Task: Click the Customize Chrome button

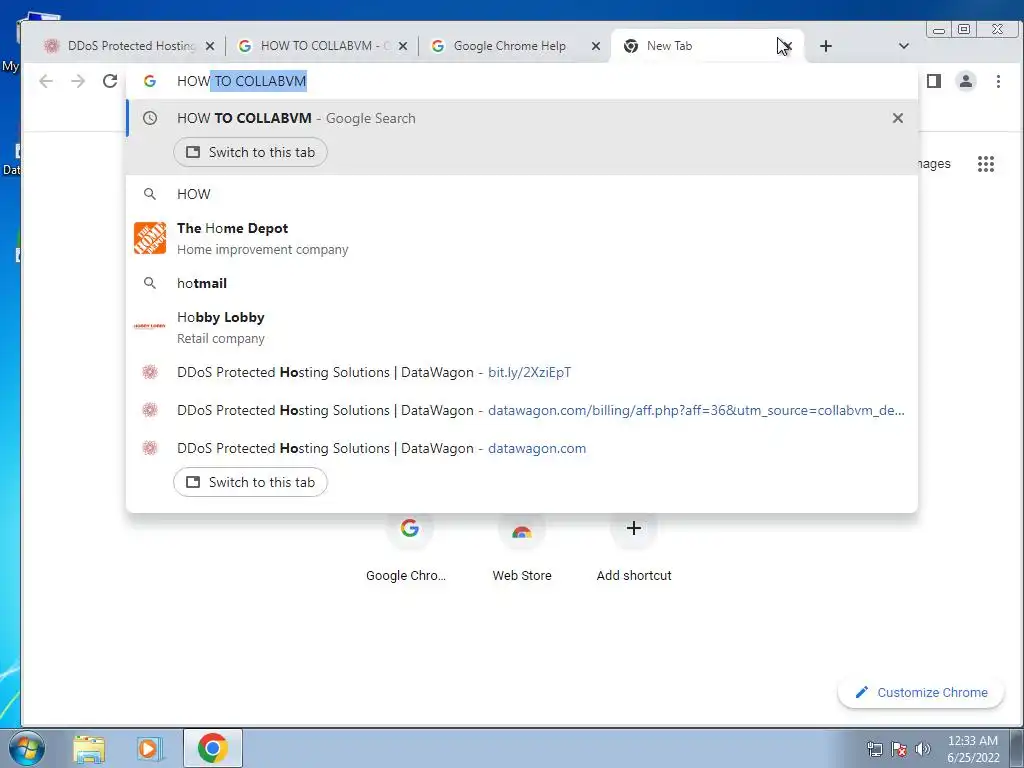Action: tap(921, 692)
